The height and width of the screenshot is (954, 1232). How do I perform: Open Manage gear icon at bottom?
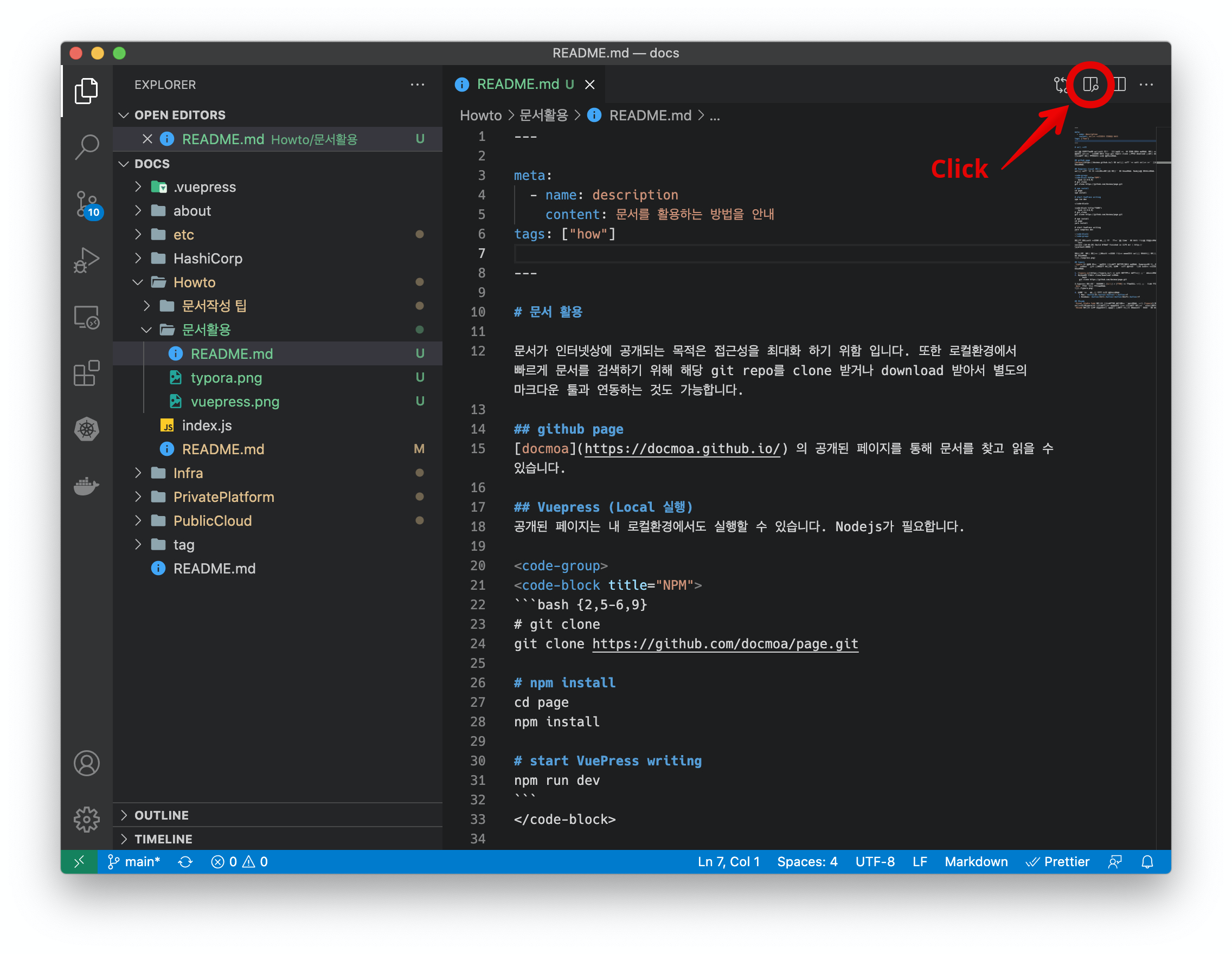[86, 819]
